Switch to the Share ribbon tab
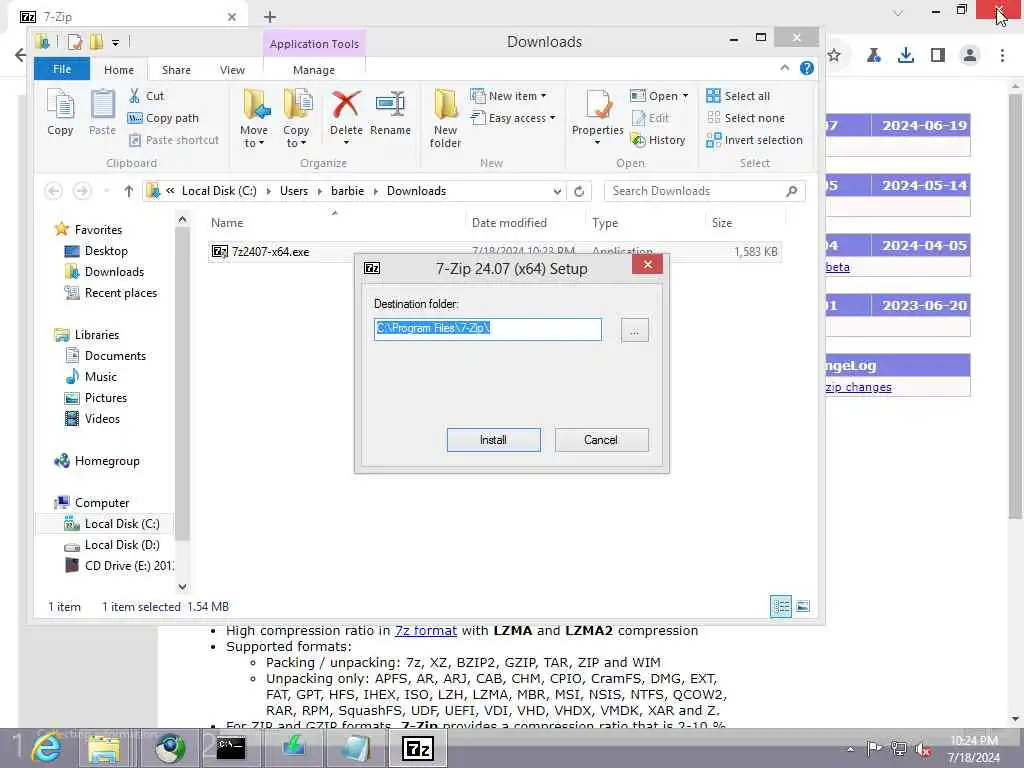 point(176,70)
